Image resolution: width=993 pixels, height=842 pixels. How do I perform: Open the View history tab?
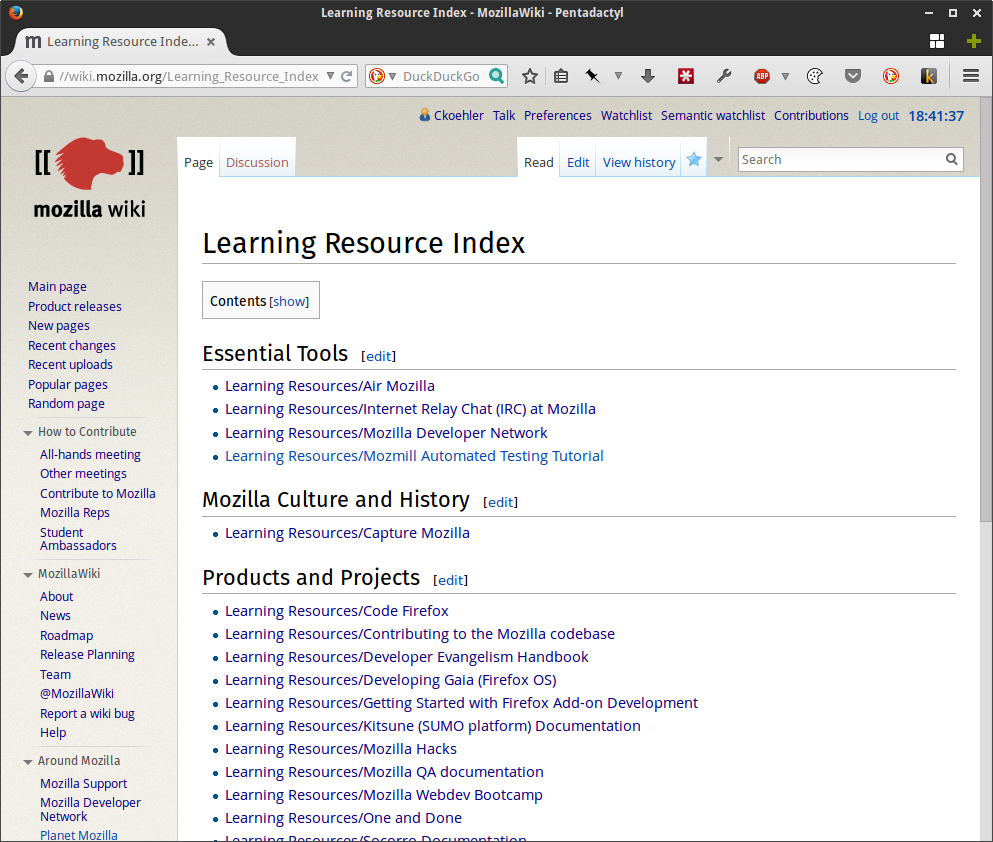pyautogui.click(x=638, y=163)
